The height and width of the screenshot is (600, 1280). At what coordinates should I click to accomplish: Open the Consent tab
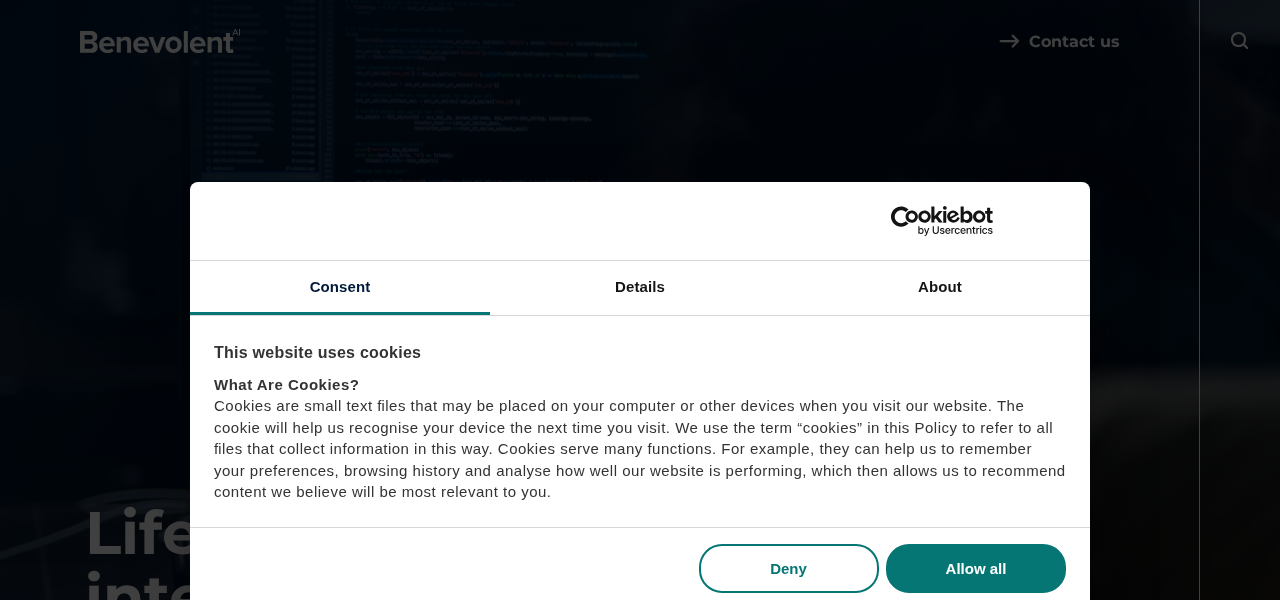[x=340, y=287]
